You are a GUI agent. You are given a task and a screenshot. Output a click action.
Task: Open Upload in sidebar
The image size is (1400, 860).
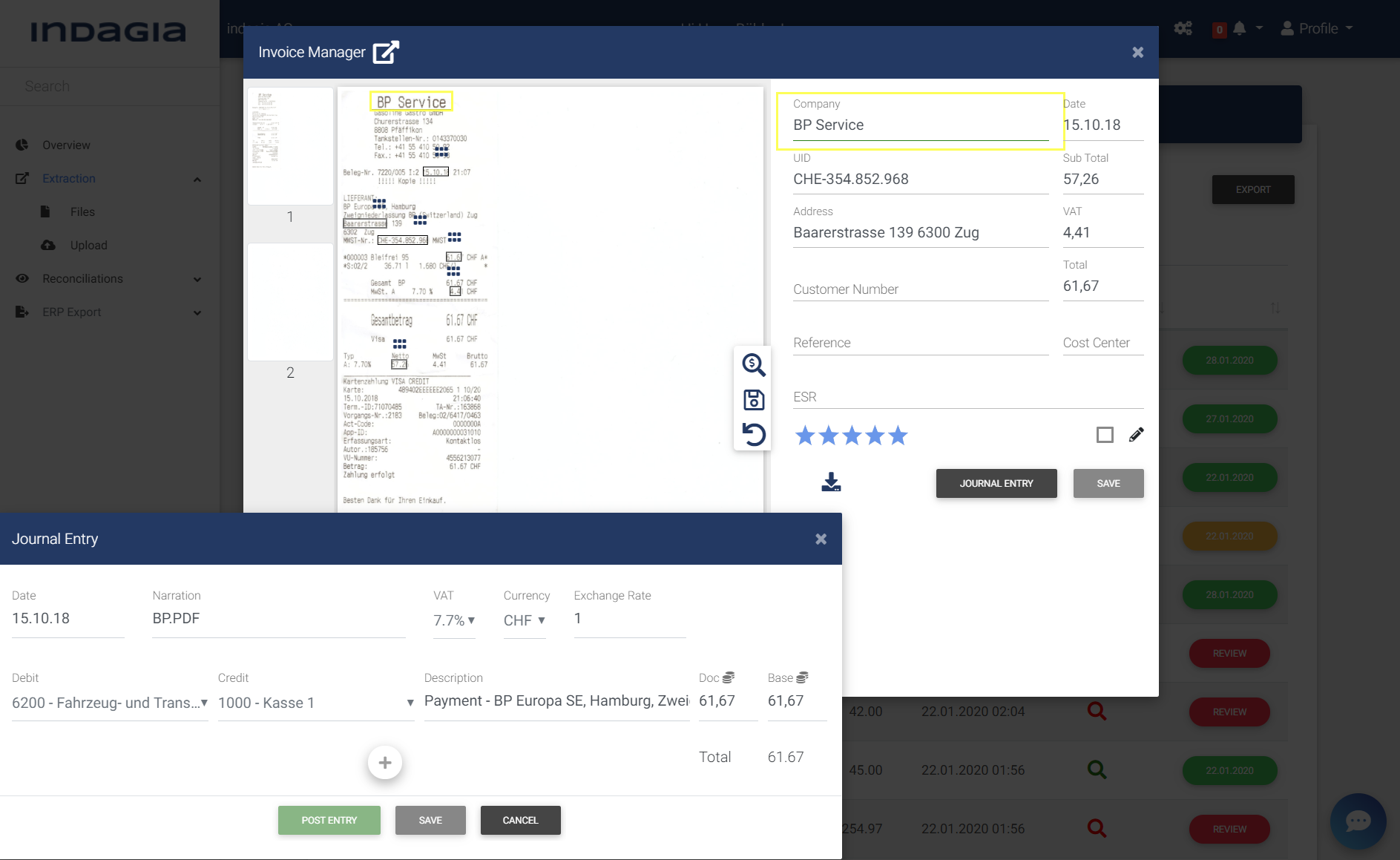[x=89, y=245]
